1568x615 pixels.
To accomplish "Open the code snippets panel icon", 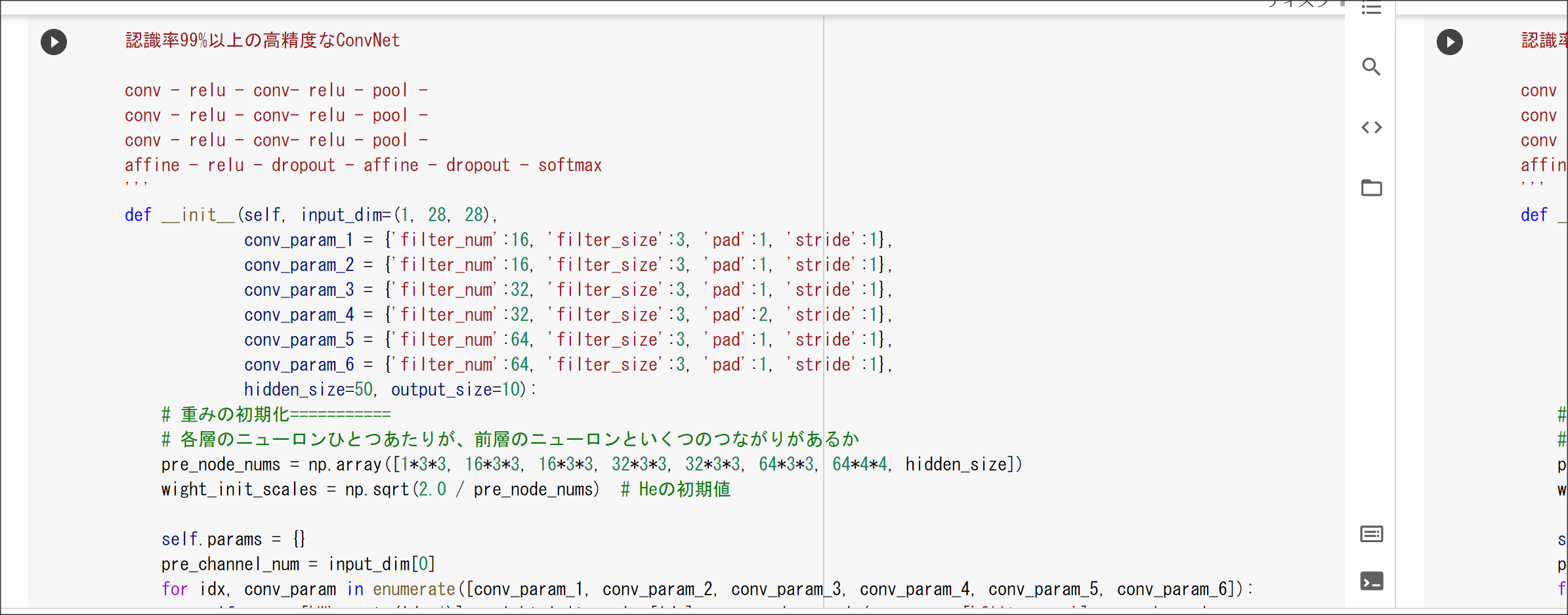I will click(x=1371, y=127).
